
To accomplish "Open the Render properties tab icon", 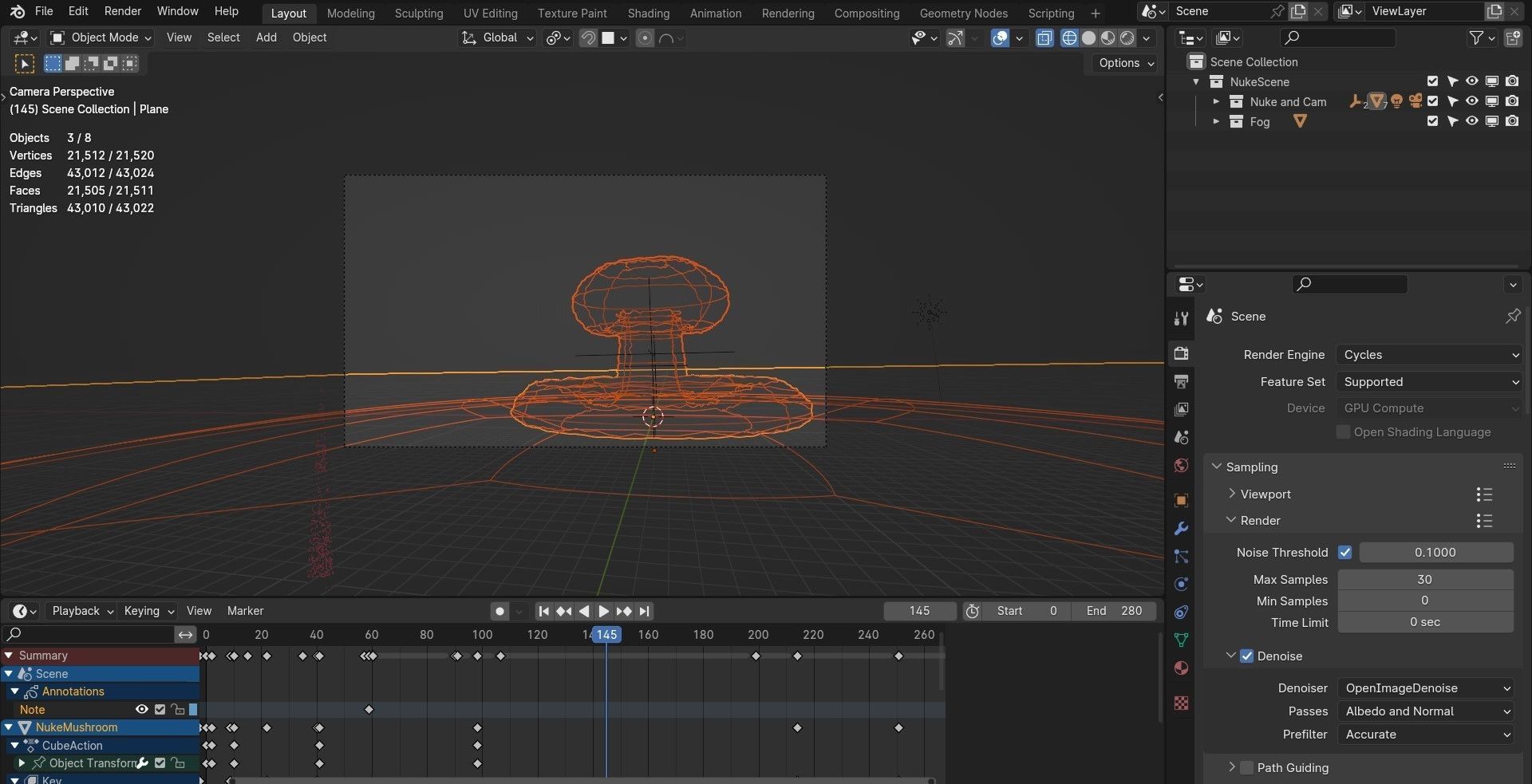I will coord(1182,353).
